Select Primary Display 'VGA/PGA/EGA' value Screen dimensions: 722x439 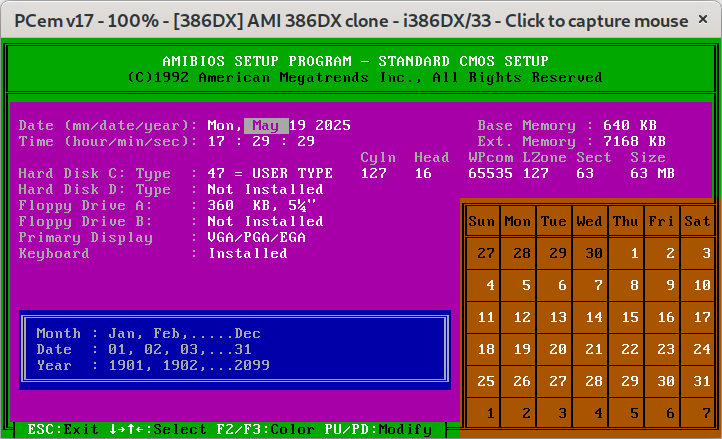pyautogui.click(x=256, y=238)
